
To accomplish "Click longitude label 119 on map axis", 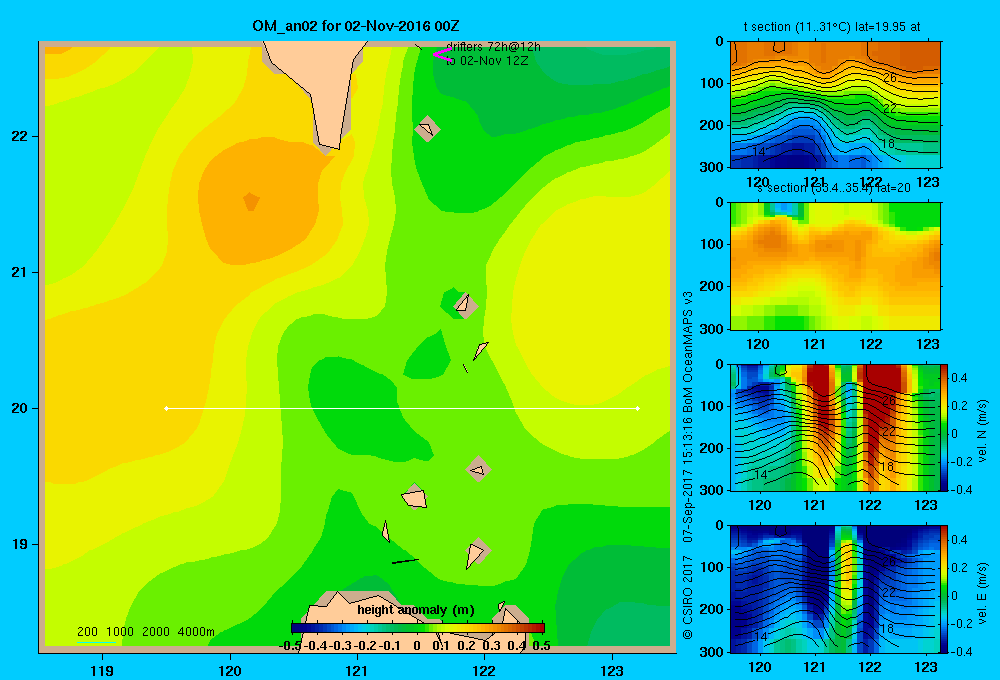I will [x=102, y=671].
